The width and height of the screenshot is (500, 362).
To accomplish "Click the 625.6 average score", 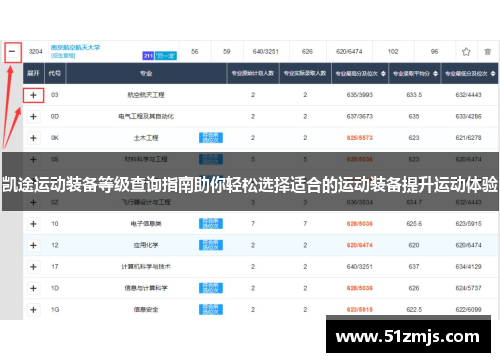I will point(414,224).
